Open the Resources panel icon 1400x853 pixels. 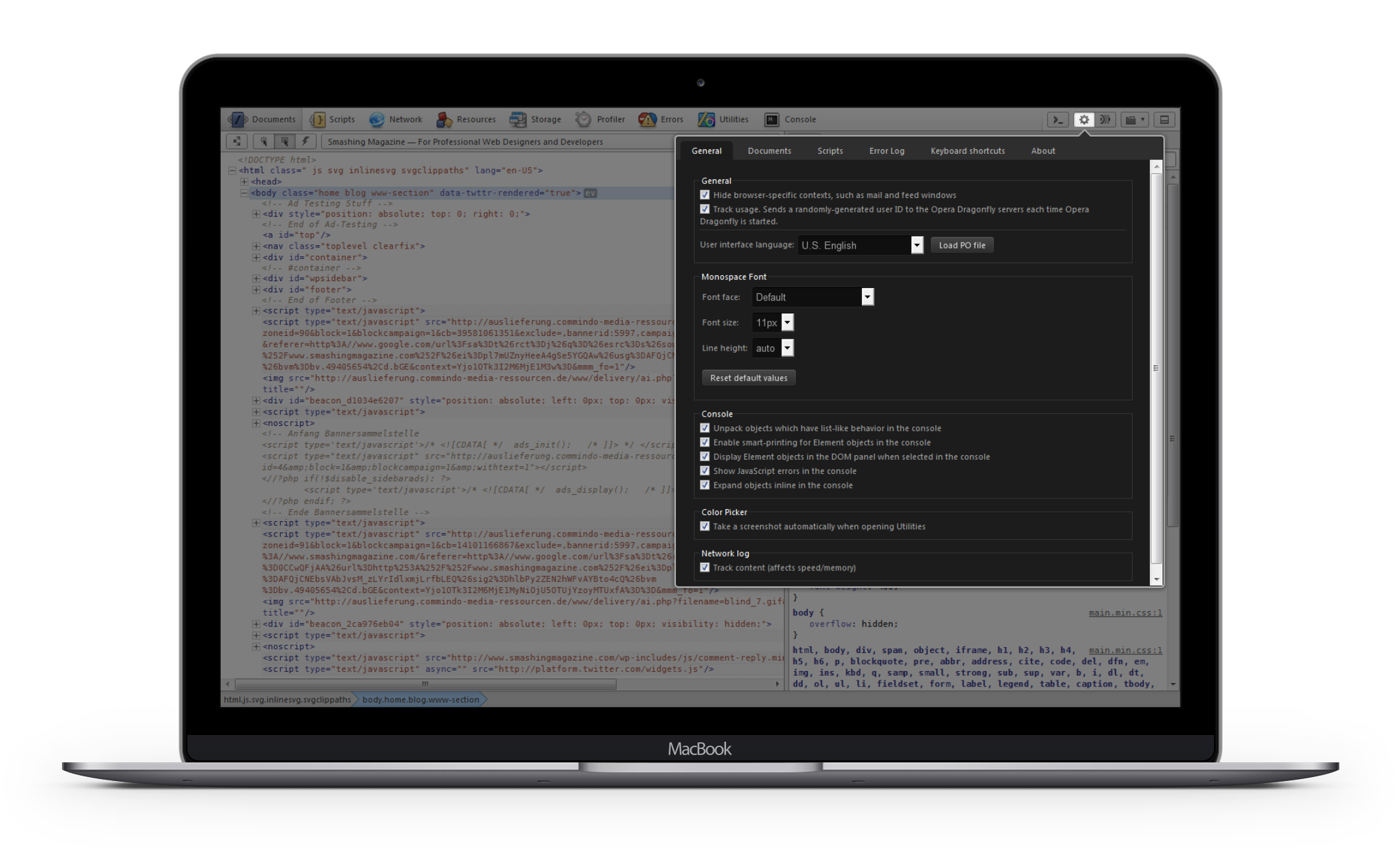(444, 119)
